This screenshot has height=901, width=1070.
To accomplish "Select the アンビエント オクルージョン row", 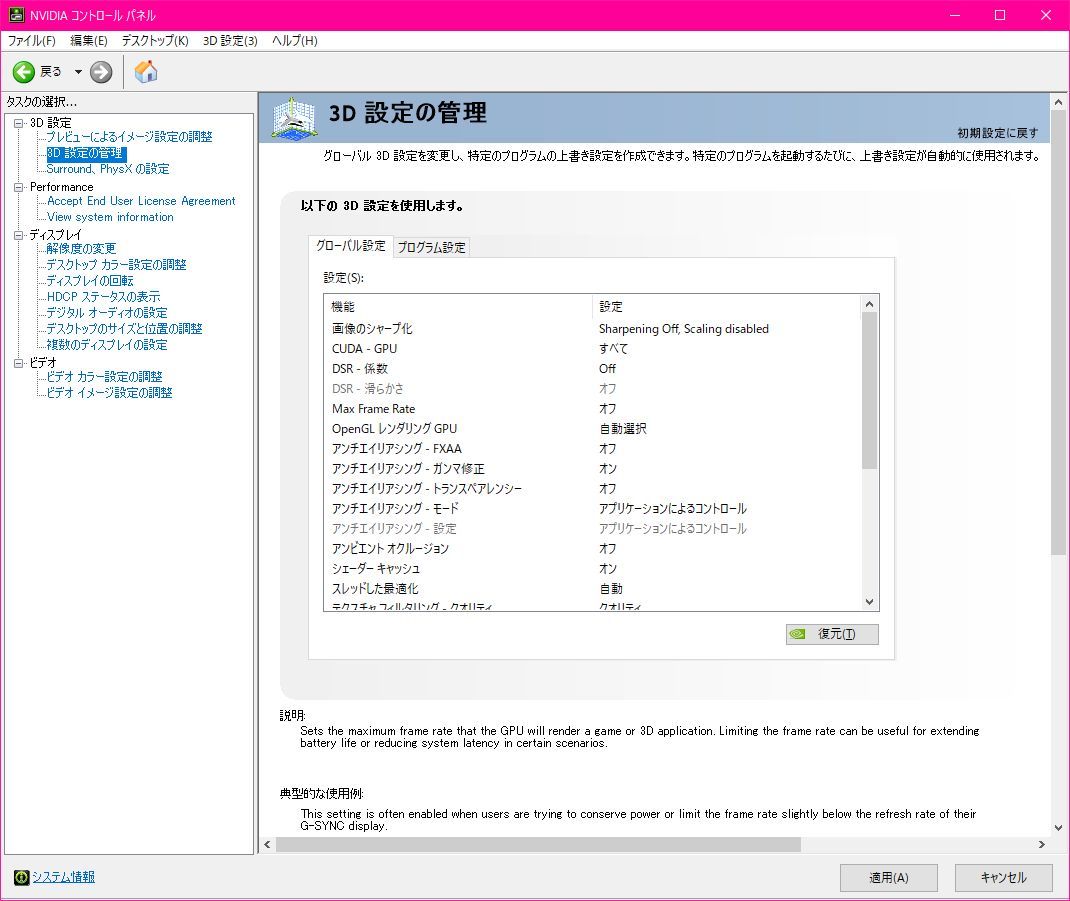I will click(592, 549).
